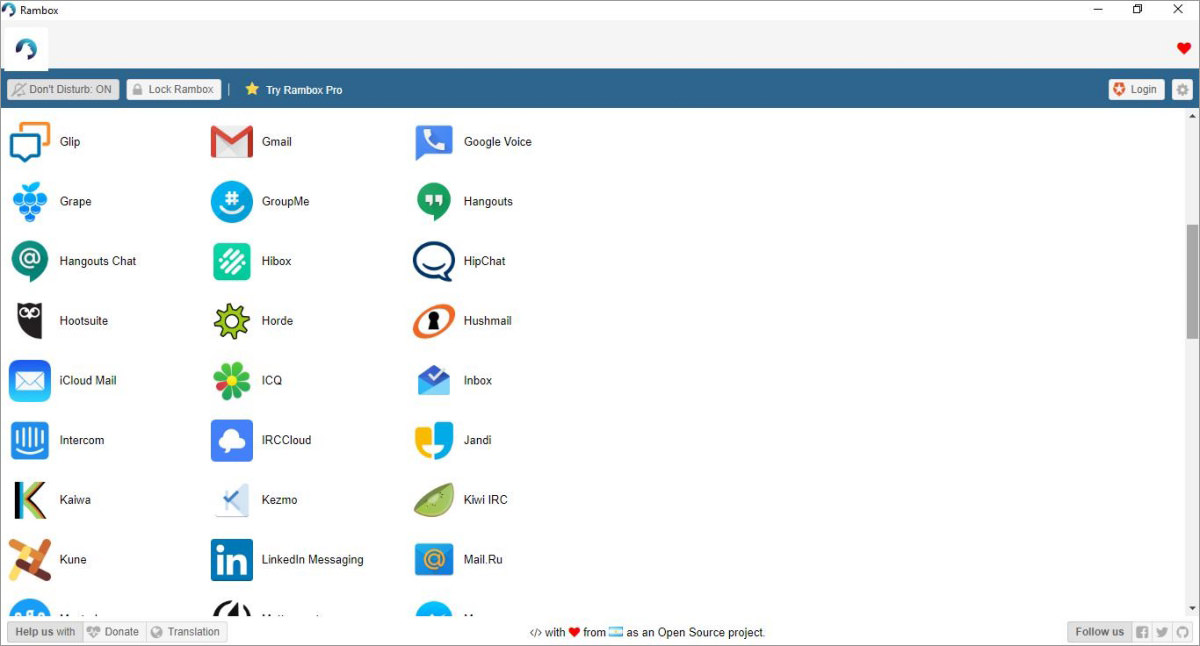The image size is (1200, 646).
Task: Open Rambox GitHub page icon
Action: [1182, 632]
